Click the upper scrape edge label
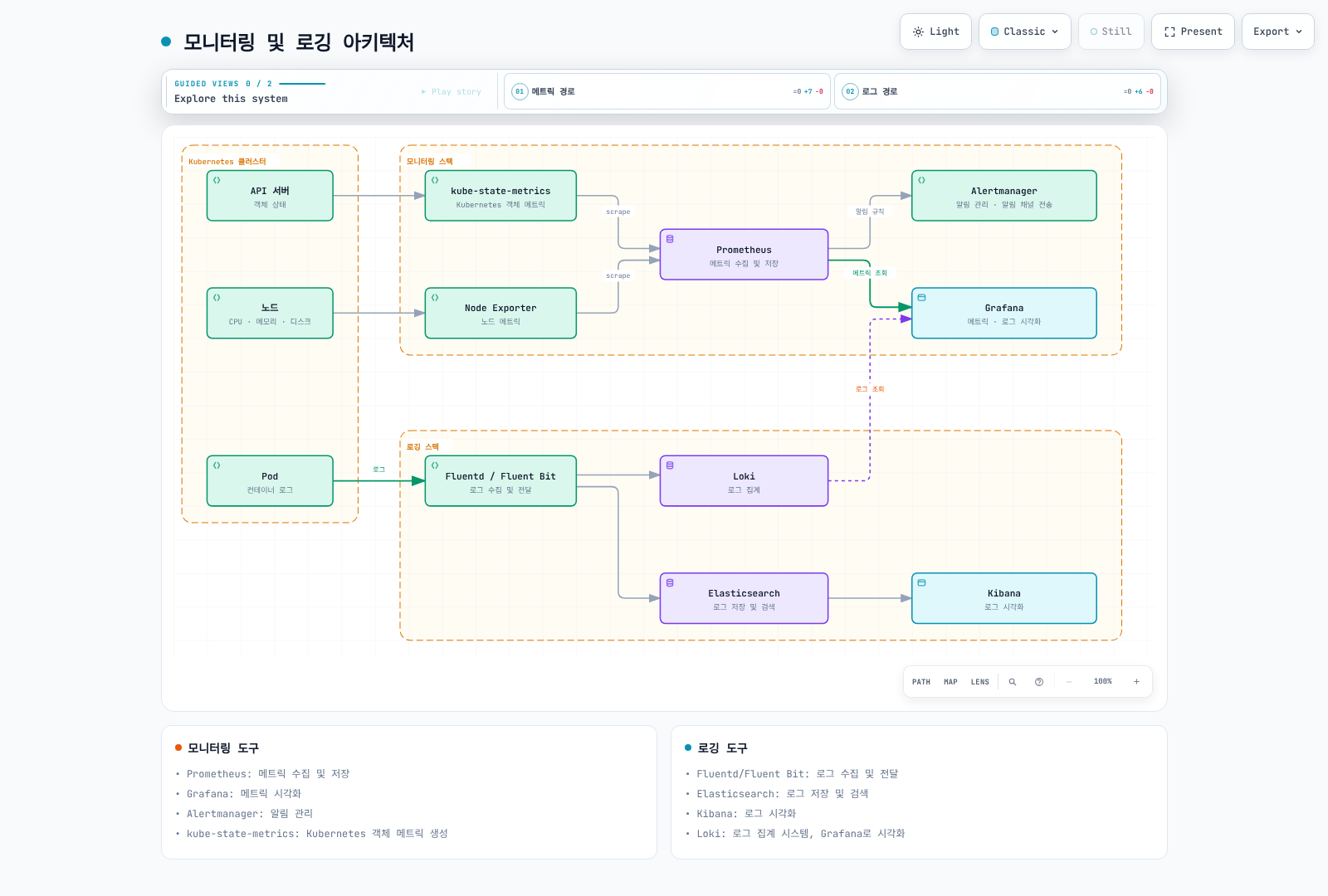 pos(618,212)
